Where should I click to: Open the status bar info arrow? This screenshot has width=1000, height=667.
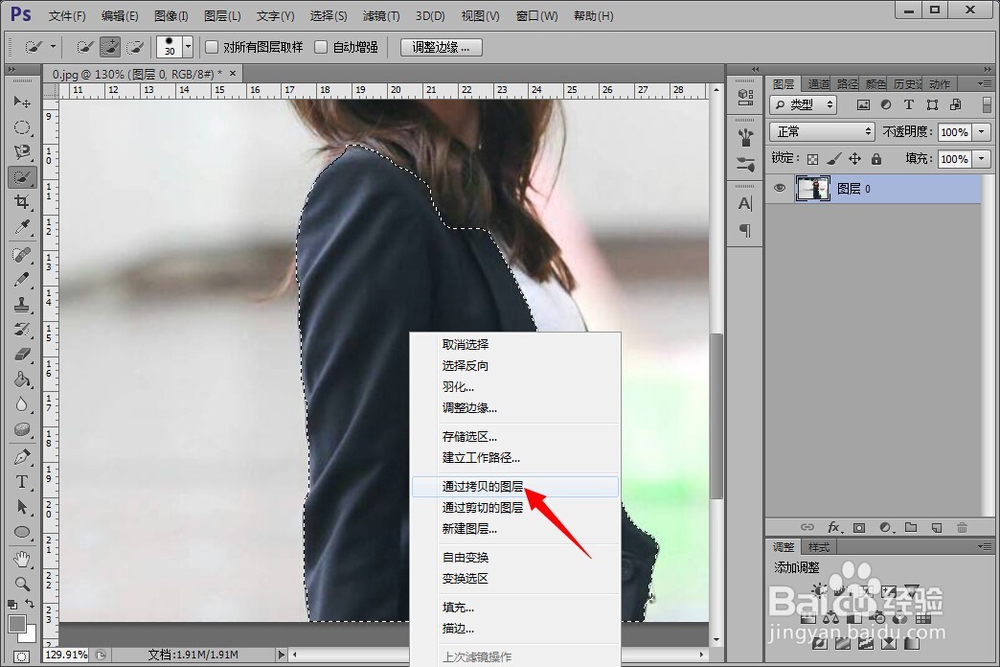tap(281, 654)
